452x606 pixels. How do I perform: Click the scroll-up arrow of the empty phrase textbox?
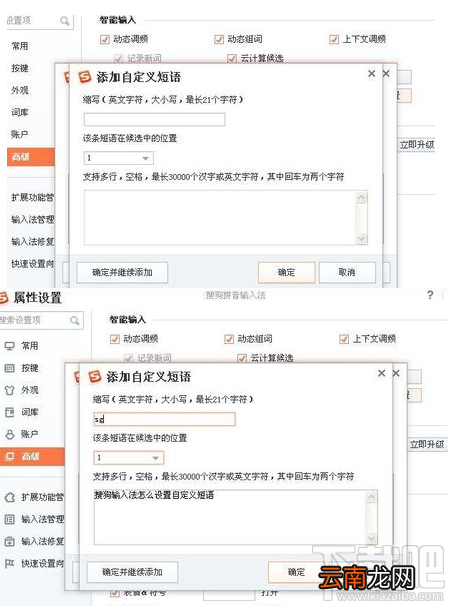(361, 198)
